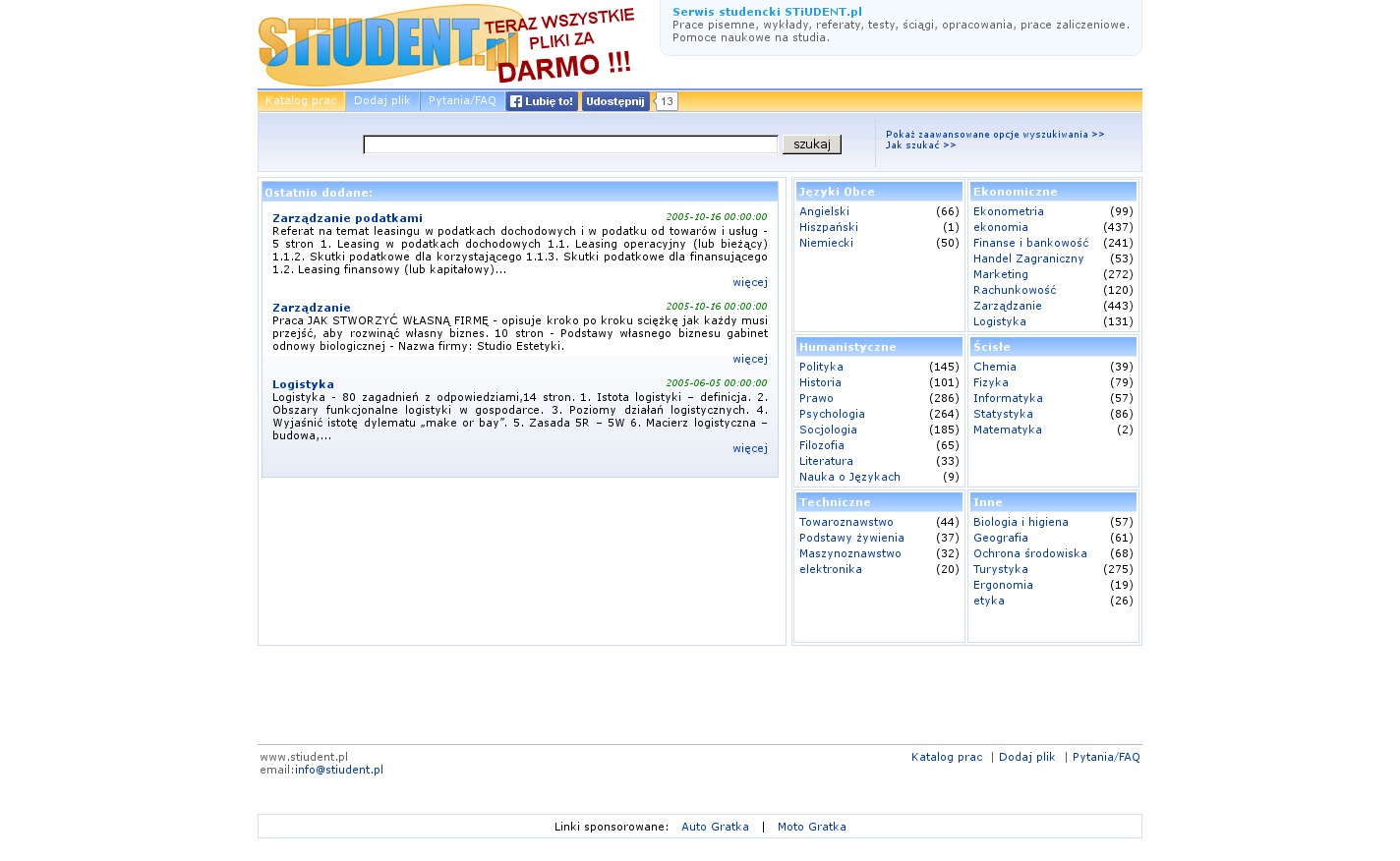Viewport: 1400px width, 861px height.
Task: Click 'więcej' under the Logistyka entry
Action: click(x=749, y=448)
